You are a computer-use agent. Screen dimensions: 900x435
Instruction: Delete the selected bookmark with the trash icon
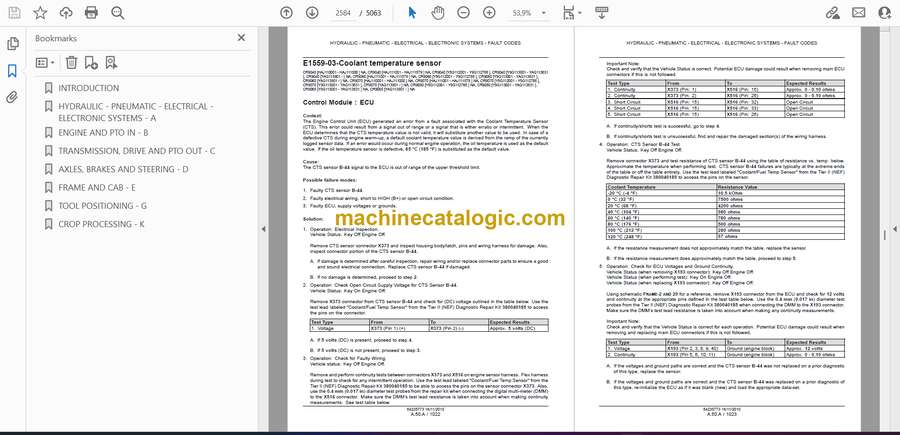coord(71,63)
